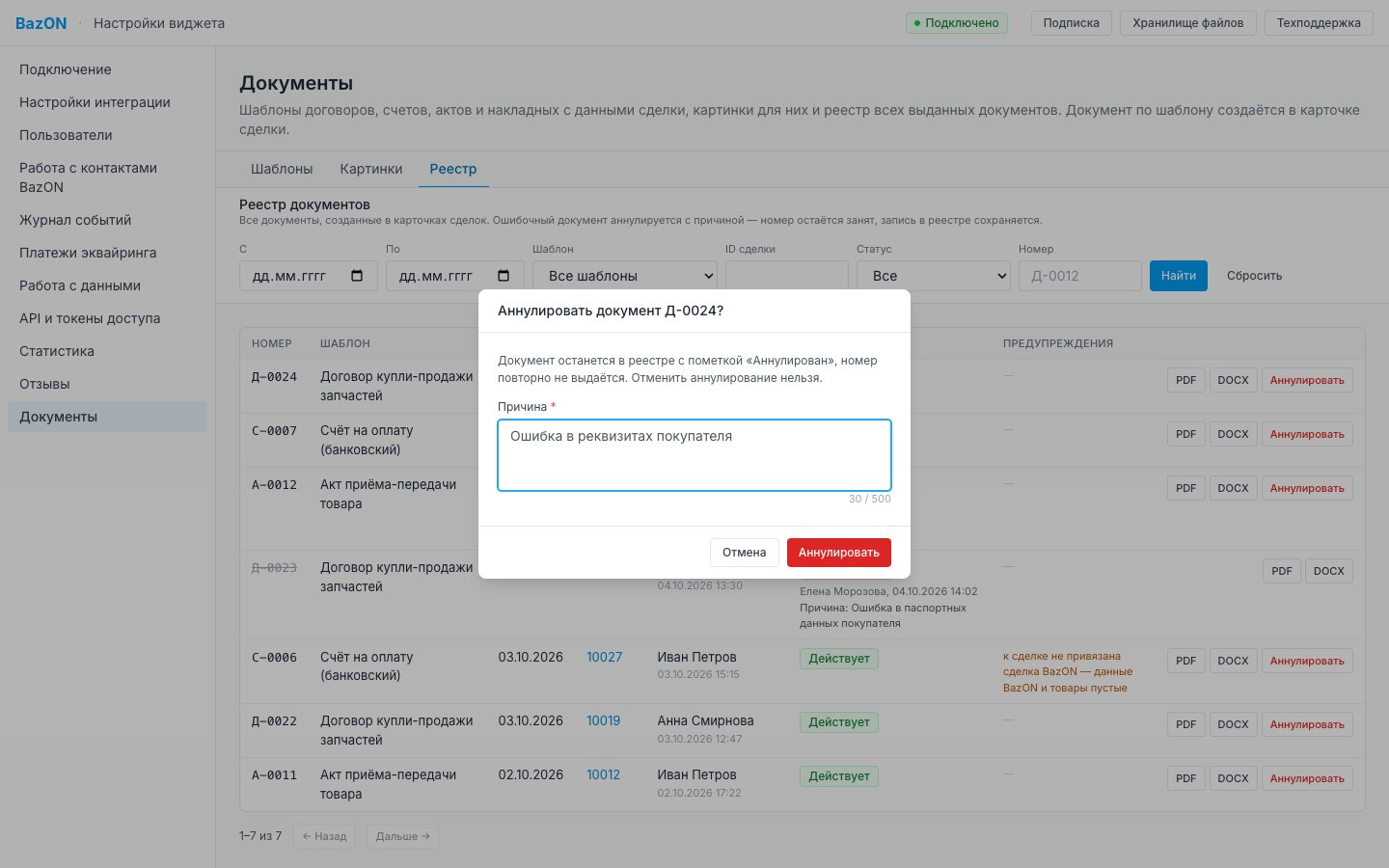Screen dimensions: 1389x868
Task: Focus the Причина text area
Action: tap(694, 455)
